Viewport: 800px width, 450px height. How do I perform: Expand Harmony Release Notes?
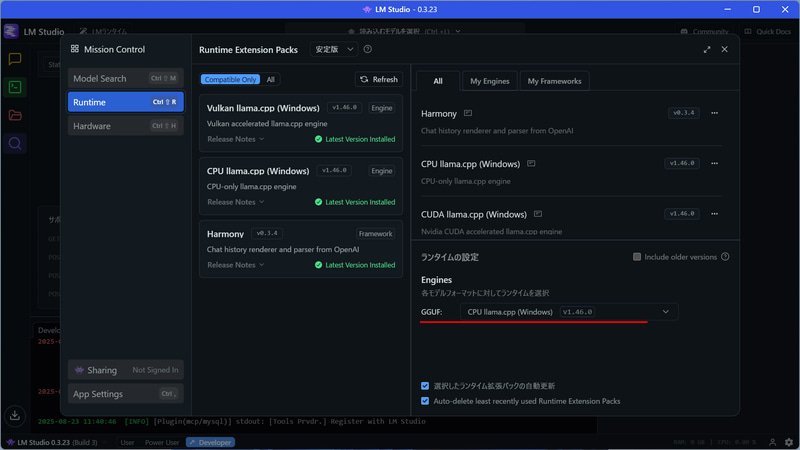236,265
